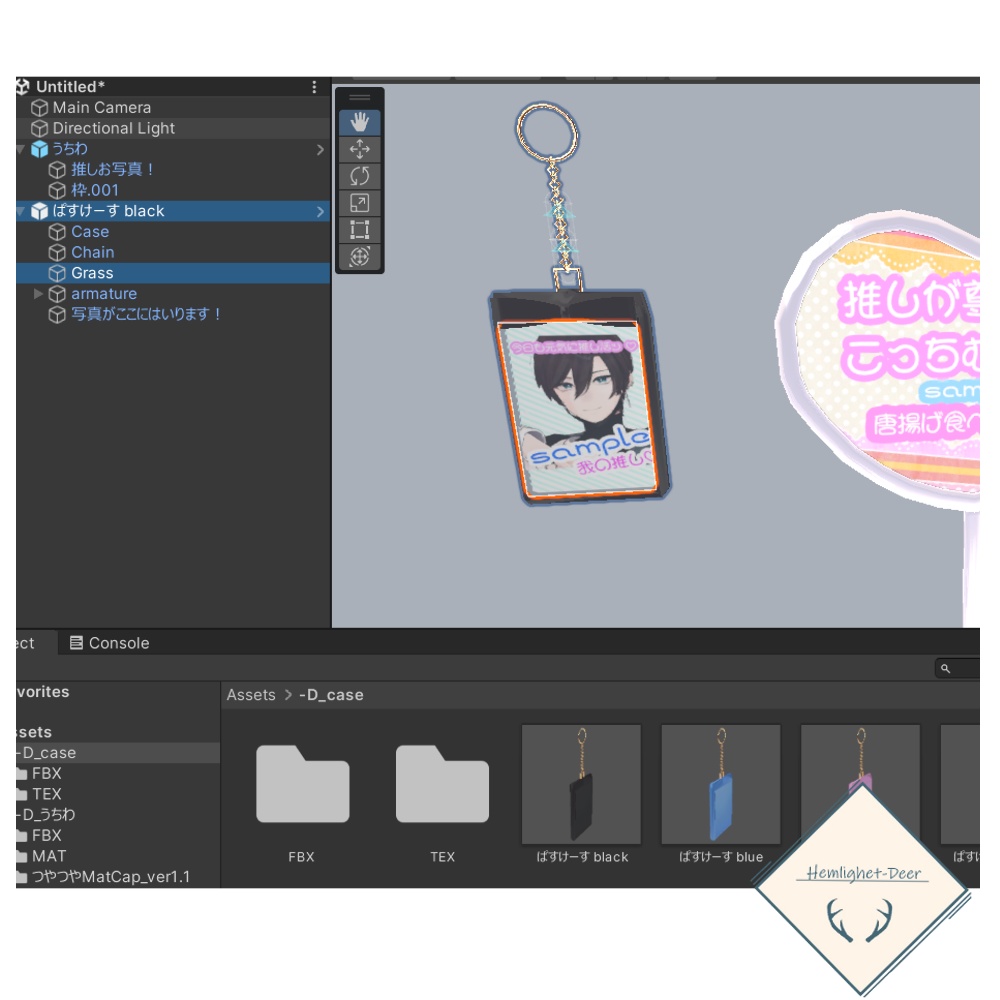
Task: Click the search magnifier in Project panel
Action: pyautogui.click(x=946, y=668)
